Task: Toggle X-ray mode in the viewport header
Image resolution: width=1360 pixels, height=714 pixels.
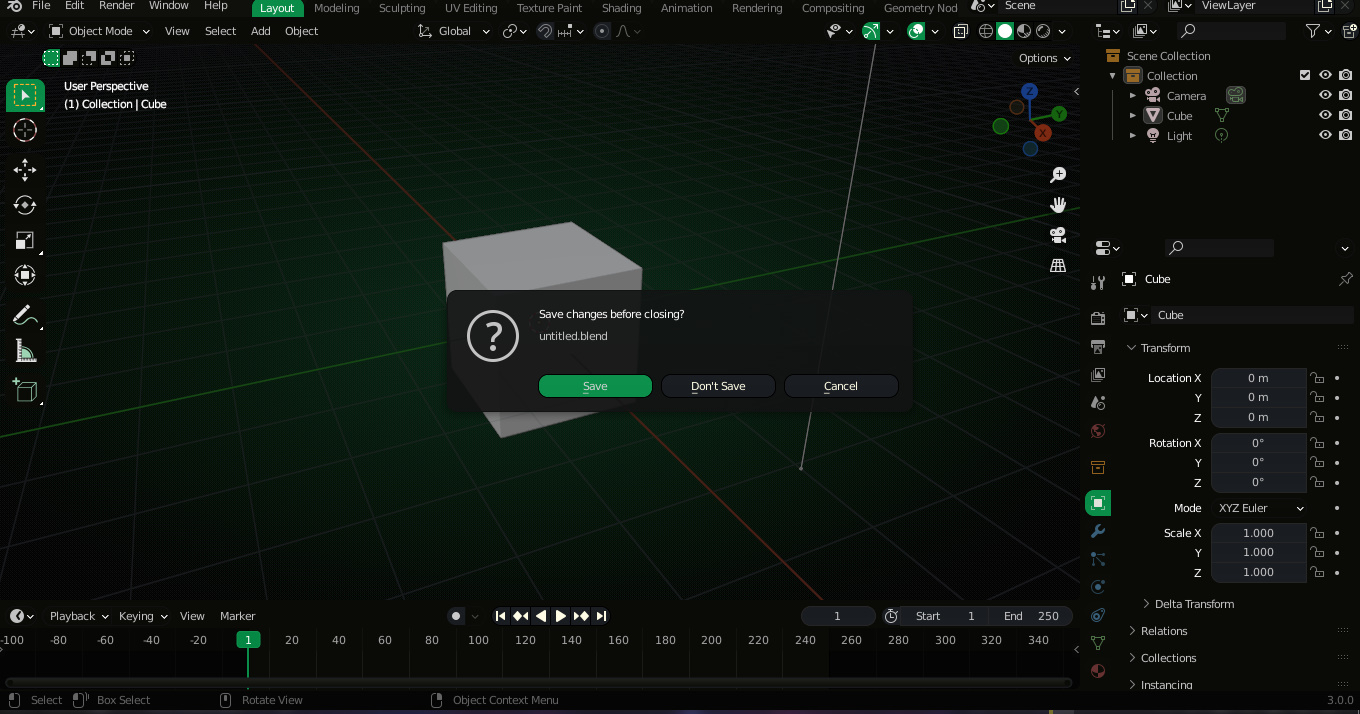Action: [959, 31]
